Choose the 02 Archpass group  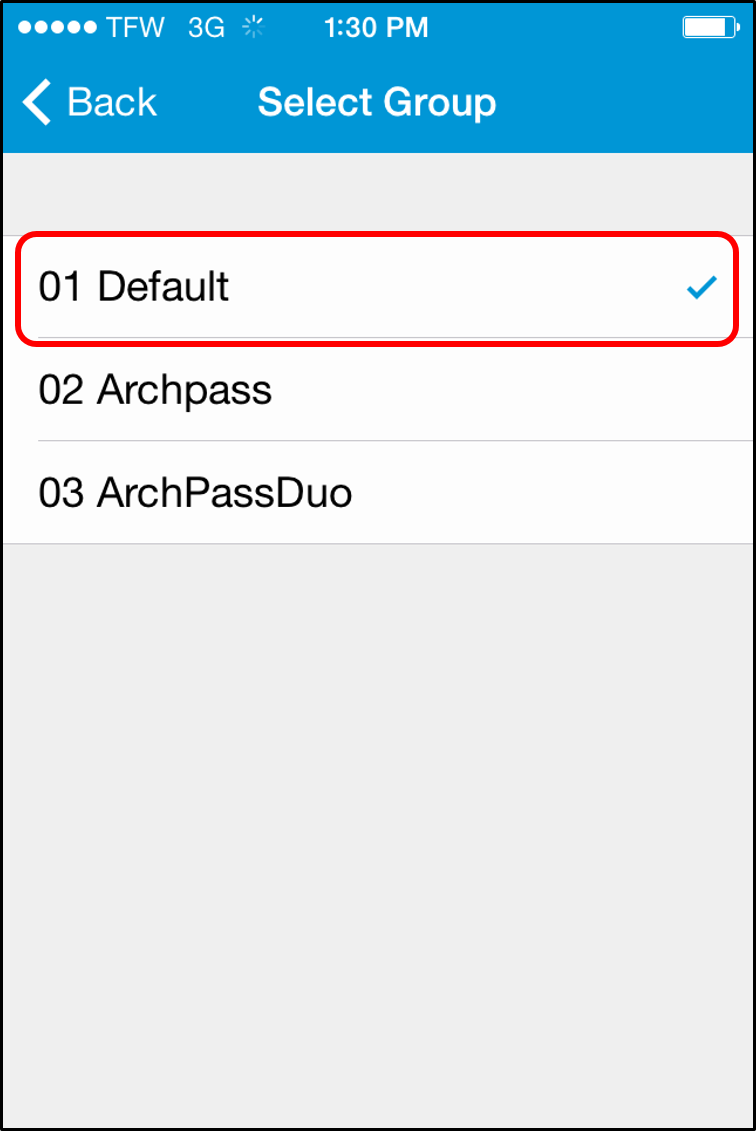coord(378,390)
